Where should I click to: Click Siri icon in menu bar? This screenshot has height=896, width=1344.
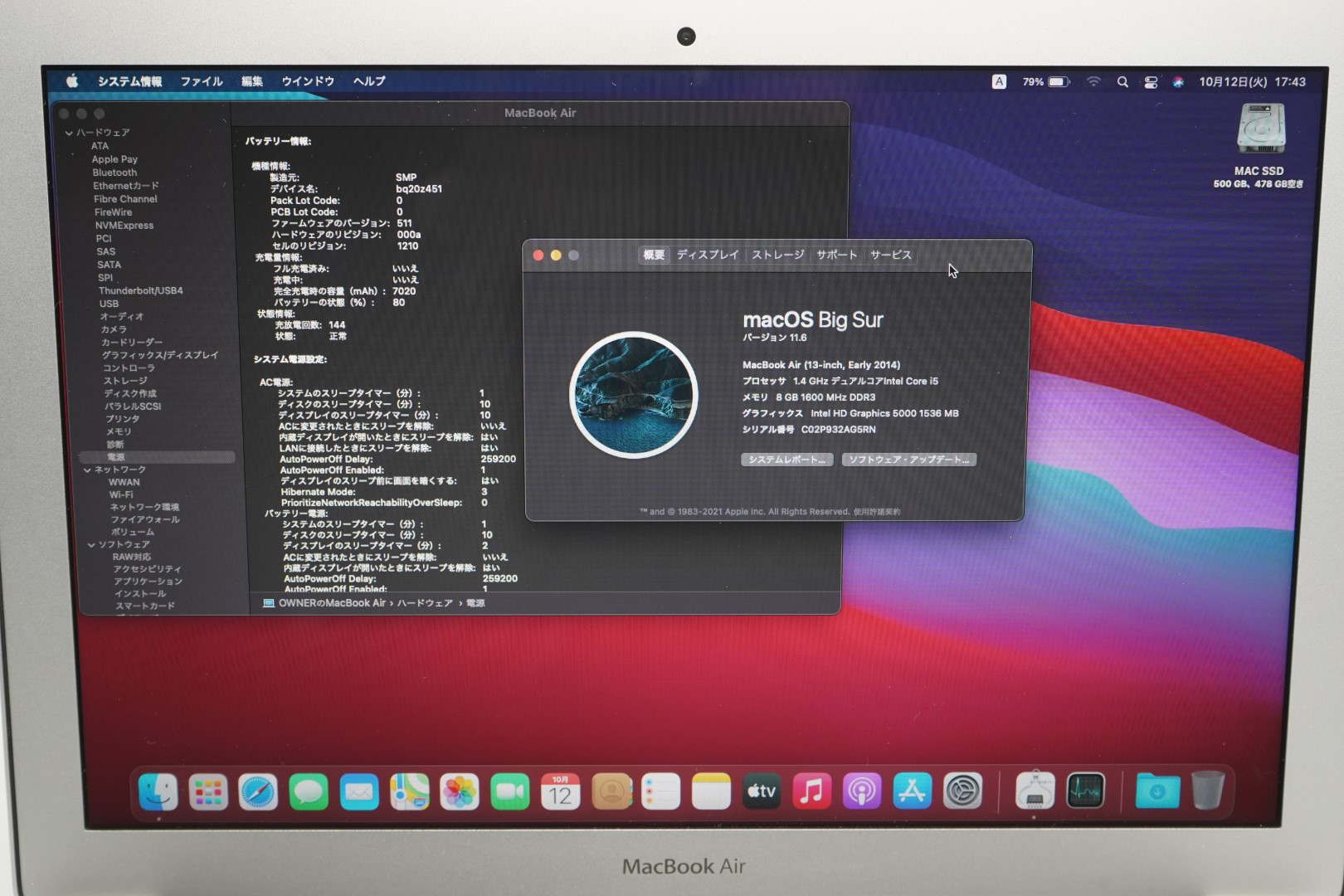tap(1178, 82)
